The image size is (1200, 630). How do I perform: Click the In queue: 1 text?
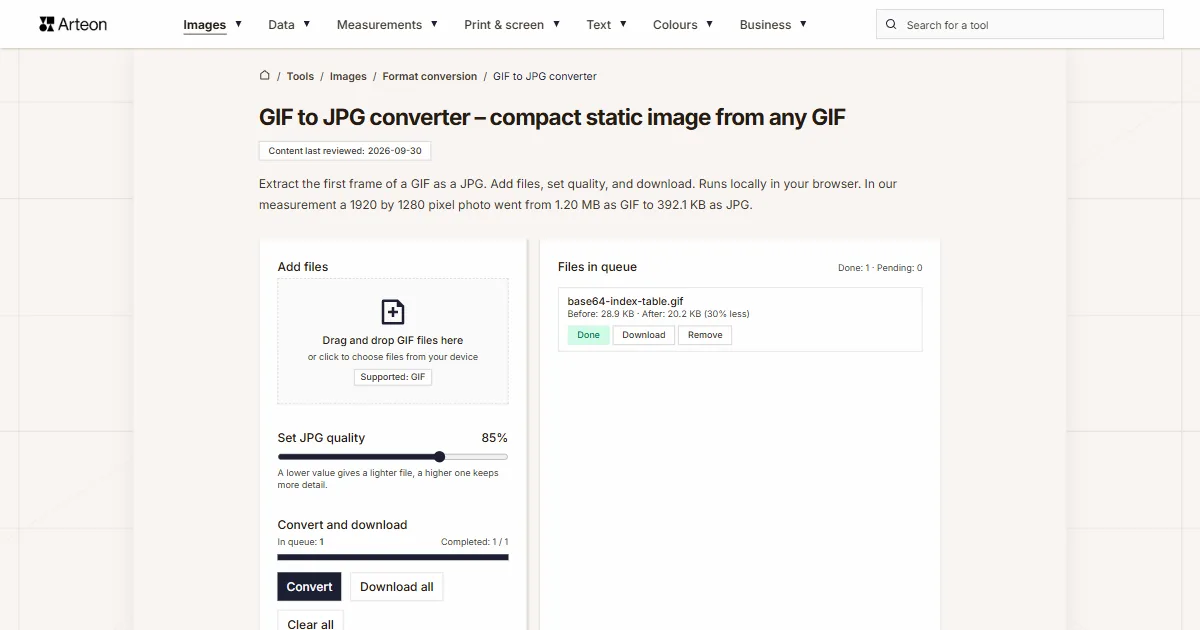[x=301, y=542]
